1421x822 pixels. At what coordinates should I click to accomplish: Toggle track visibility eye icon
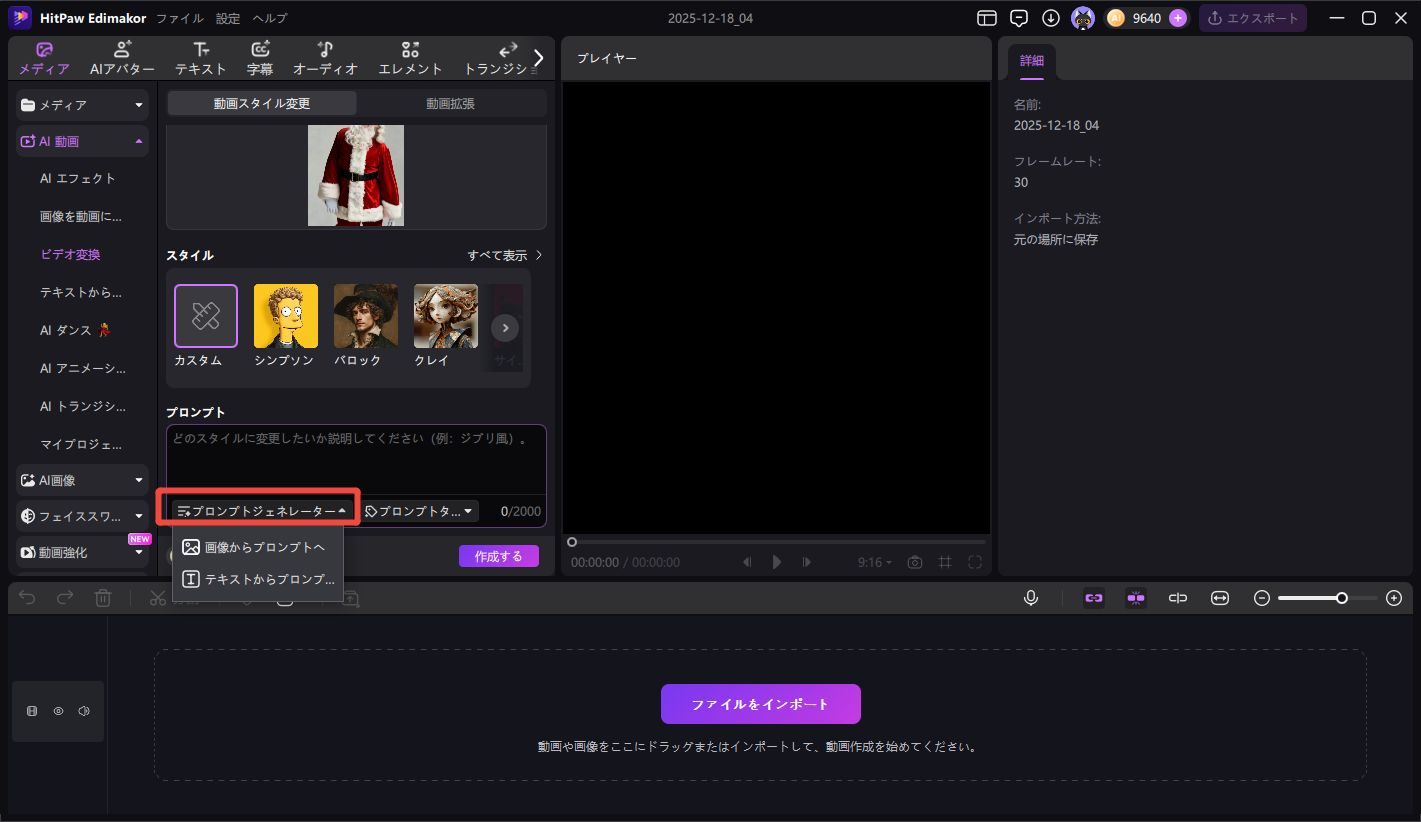(x=58, y=711)
